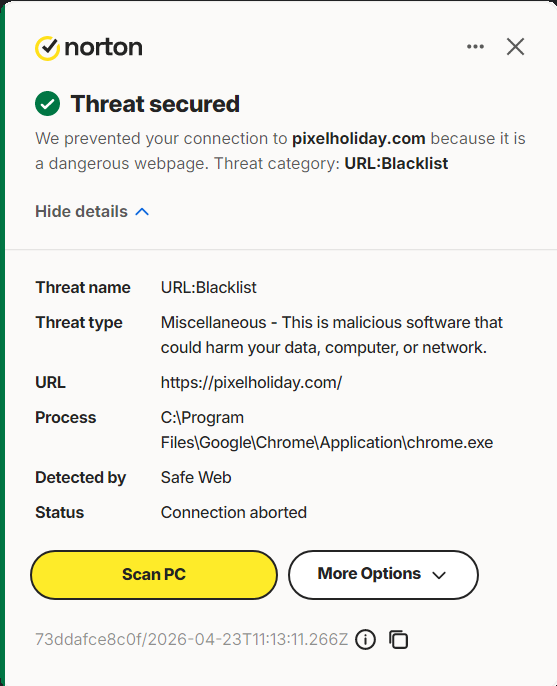
Task: Click the green Threat secured check icon
Action: click(47, 104)
